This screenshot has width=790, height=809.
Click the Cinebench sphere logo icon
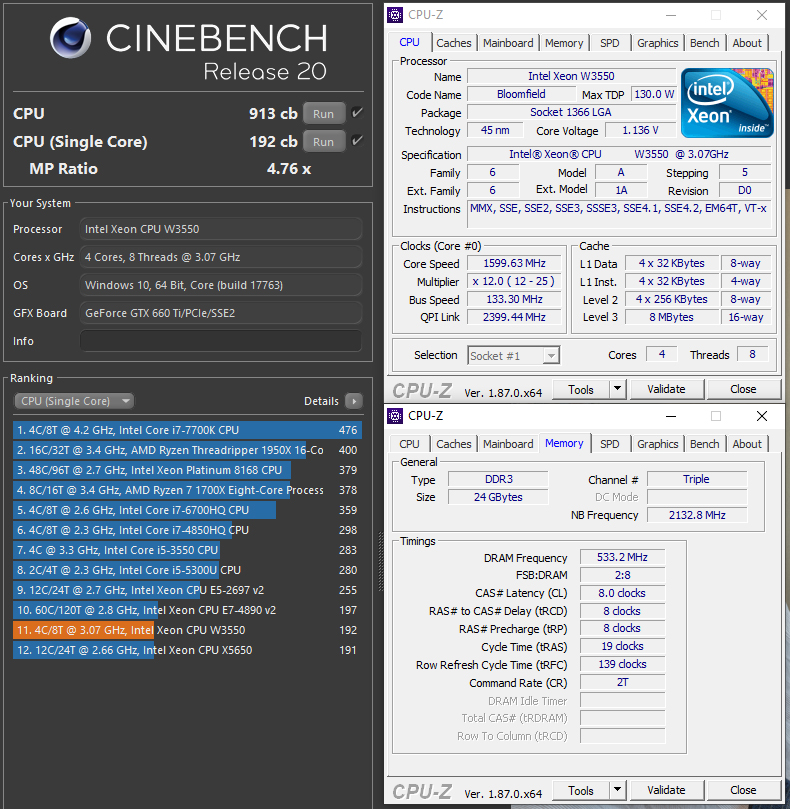pos(71,37)
